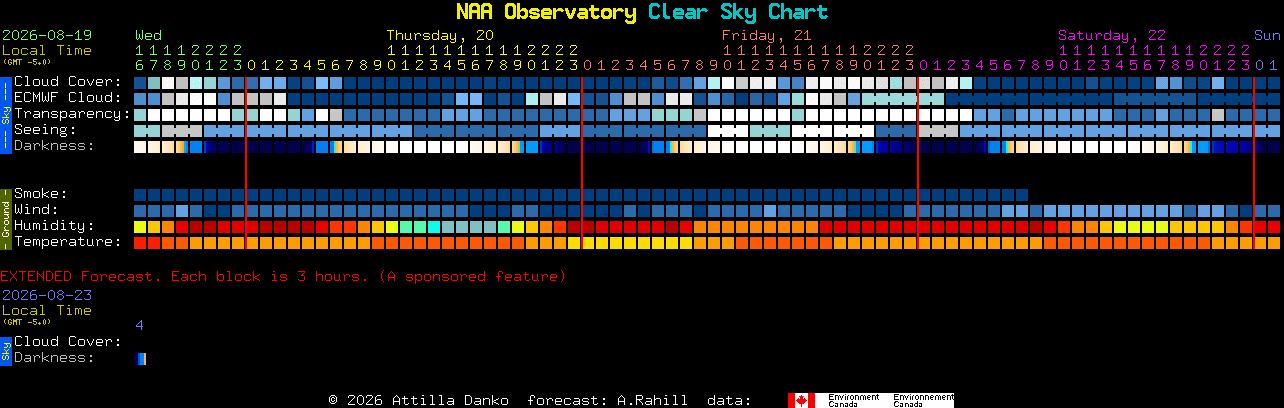Jump to the Thursday, 20 day header

point(440,35)
